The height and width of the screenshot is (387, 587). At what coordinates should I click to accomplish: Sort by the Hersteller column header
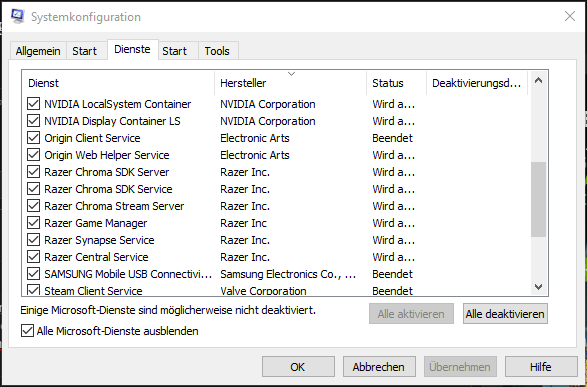(291, 83)
